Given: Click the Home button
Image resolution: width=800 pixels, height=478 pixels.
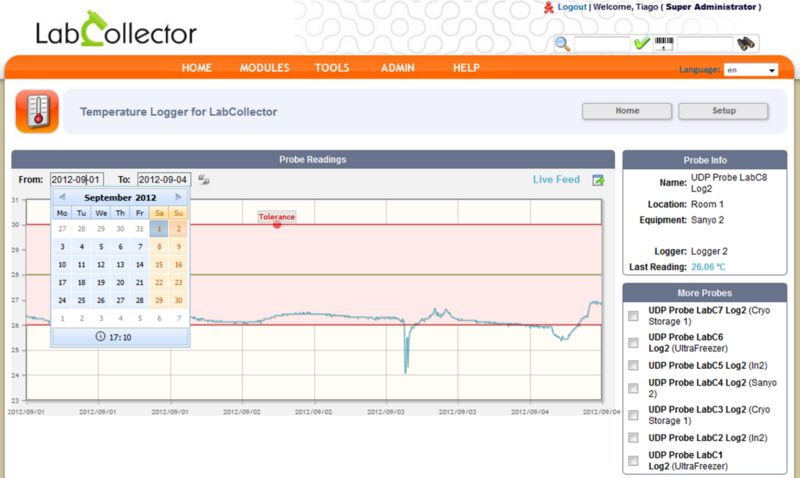Looking at the screenshot, I should 627,111.
